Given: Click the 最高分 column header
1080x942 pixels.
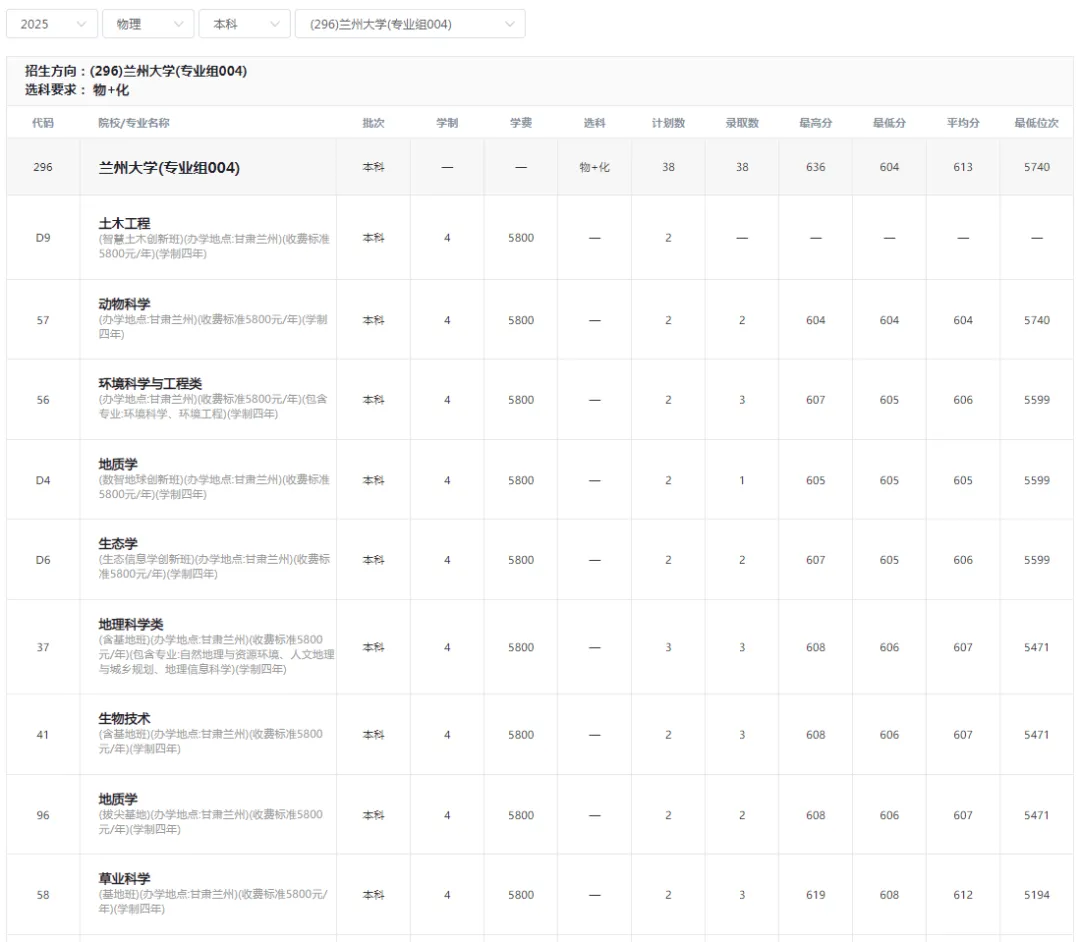Looking at the screenshot, I should point(816,123).
